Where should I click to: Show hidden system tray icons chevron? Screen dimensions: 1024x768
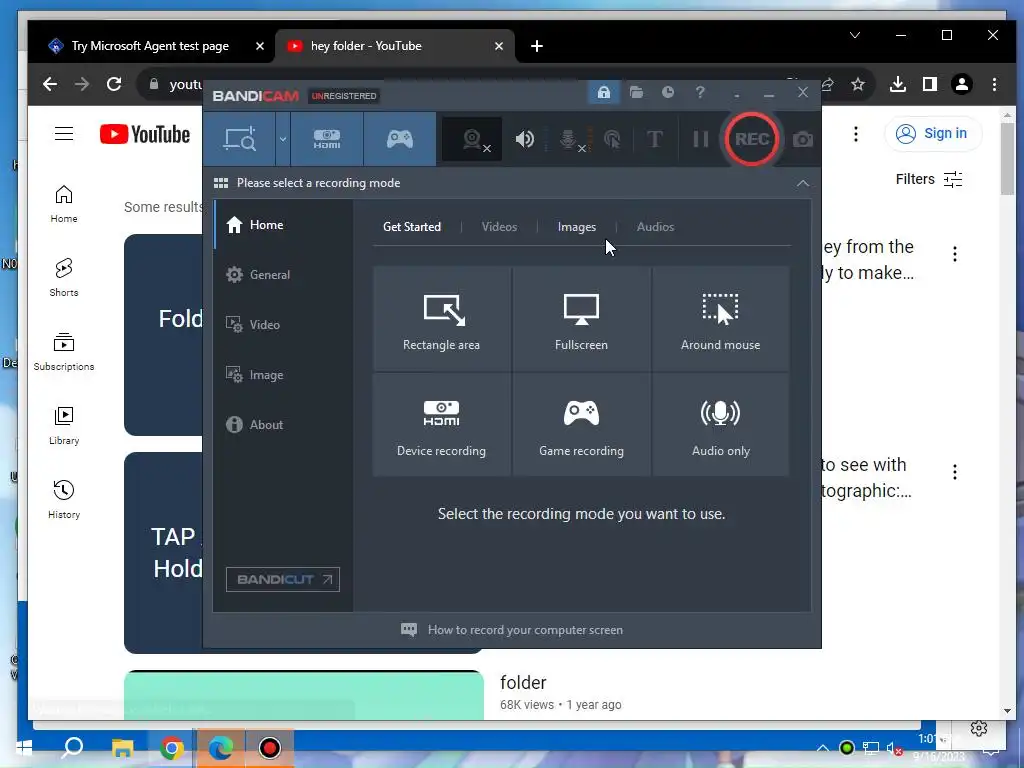(823, 748)
